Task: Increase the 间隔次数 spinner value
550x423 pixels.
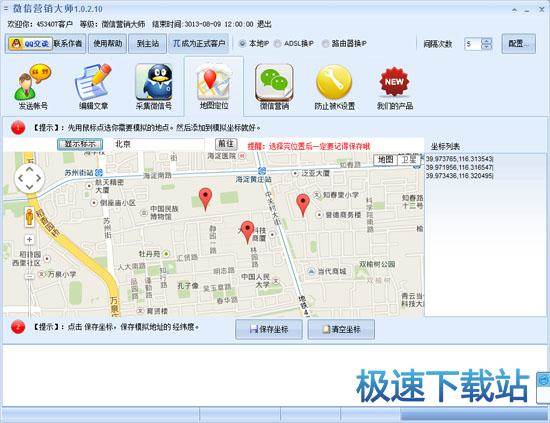Action: 487,41
